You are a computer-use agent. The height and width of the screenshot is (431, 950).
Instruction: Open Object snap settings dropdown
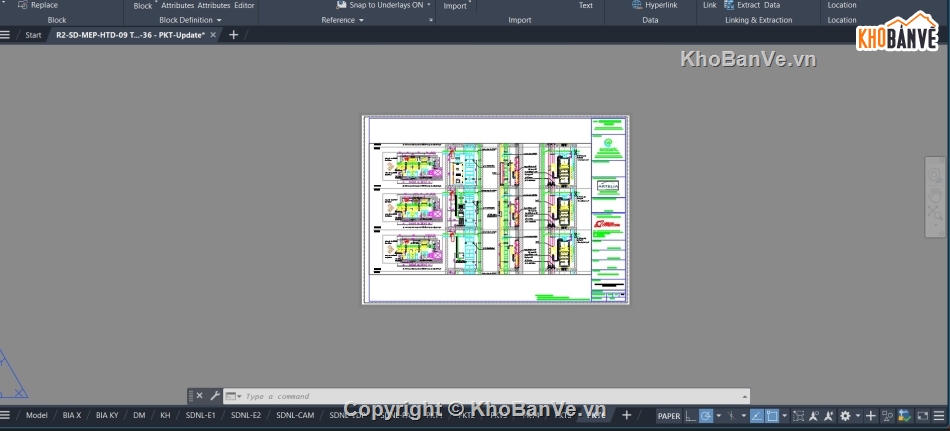pos(785,416)
